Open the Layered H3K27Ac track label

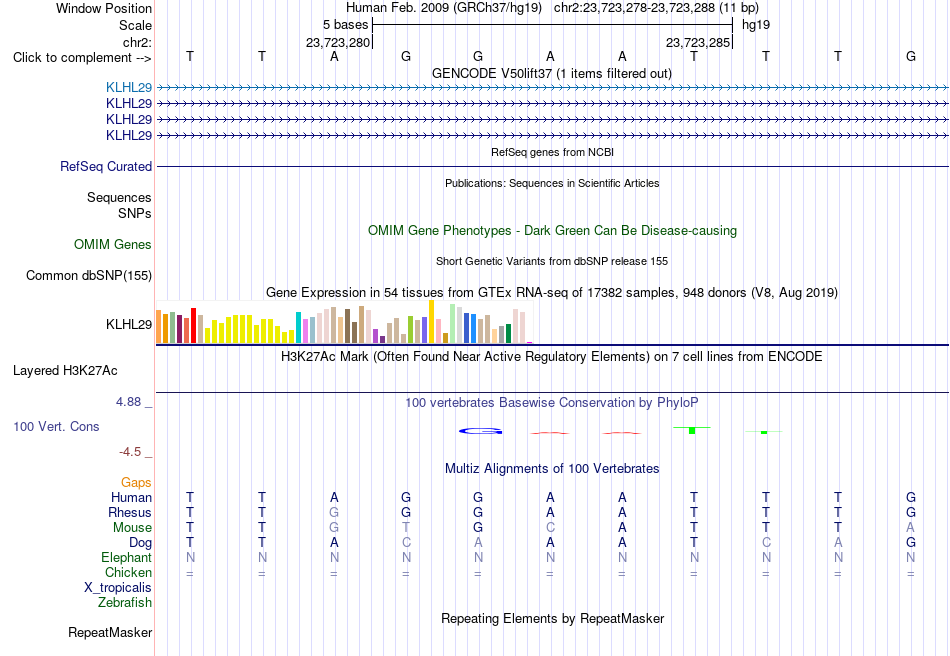click(65, 371)
